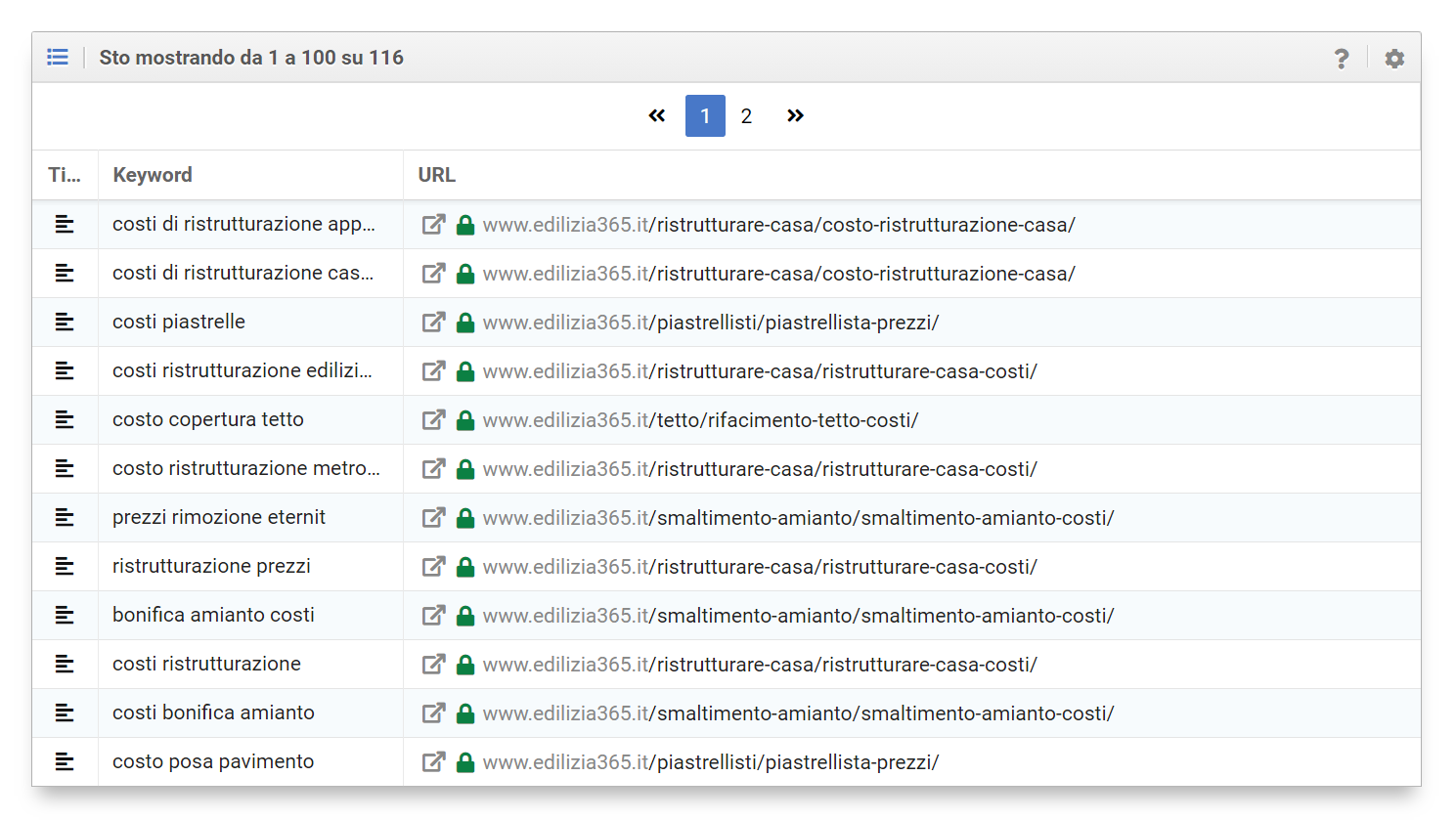1456x820 pixels.
Task: Open external link icon for bonifica amianto costi
Action: pos(433,616)
